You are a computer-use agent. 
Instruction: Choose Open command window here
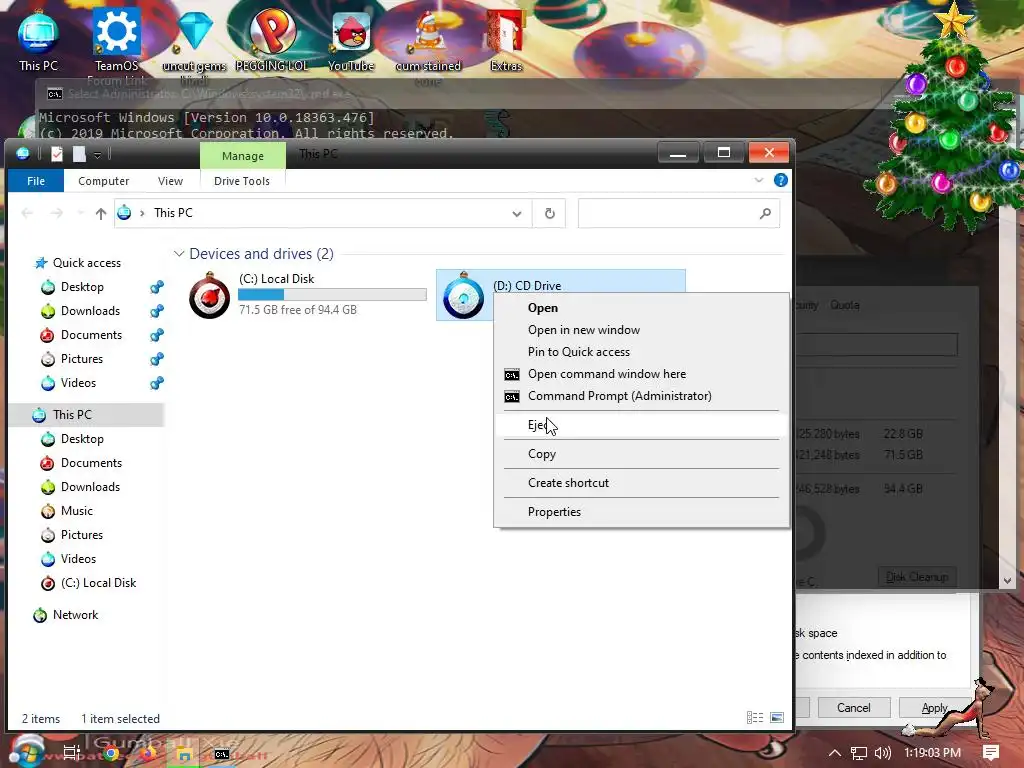coord(641,374)
